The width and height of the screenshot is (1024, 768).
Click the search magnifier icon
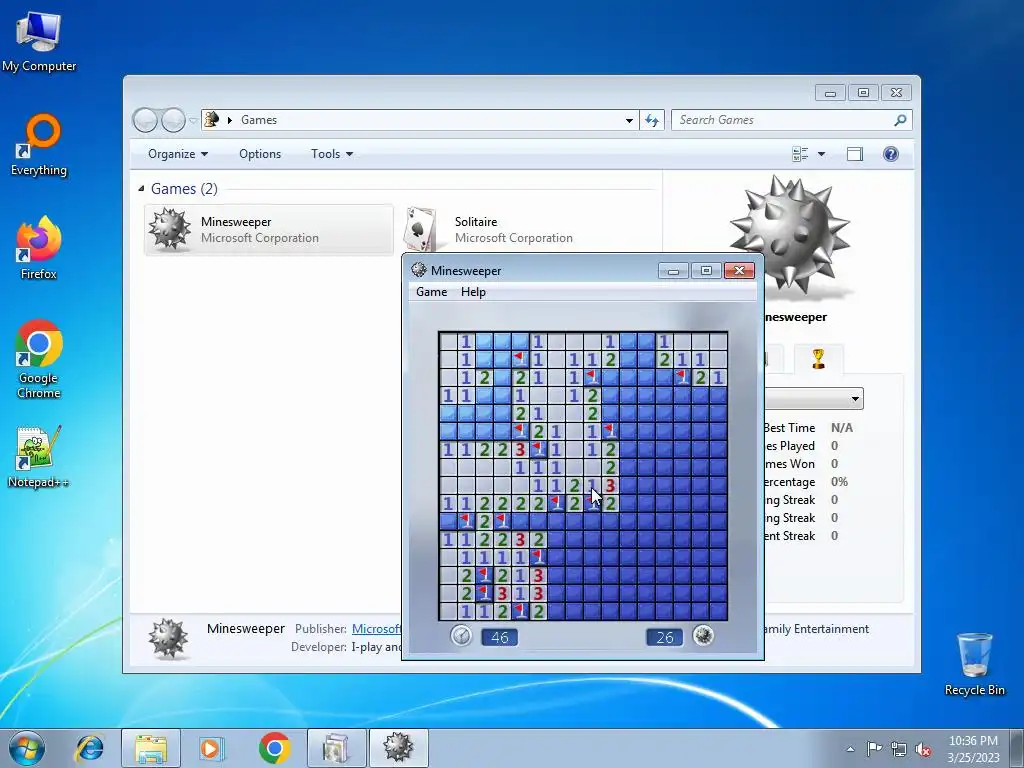pyautogui.click(x=901, y=120)
